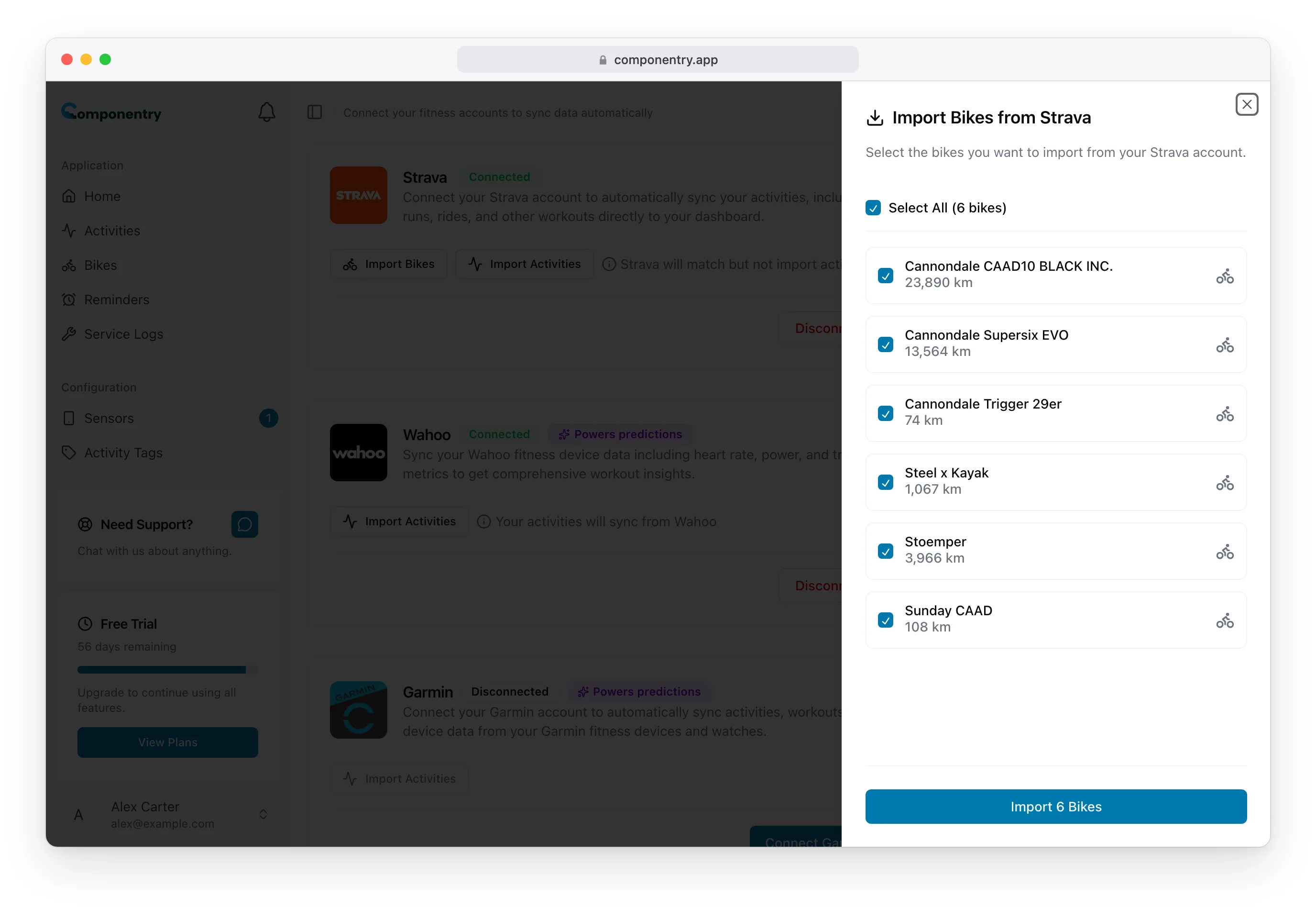The height and width of the screenshot is (908, 1316).
Task: Uncheck Stoemper bike checkbox
Action: coord(886,551)
